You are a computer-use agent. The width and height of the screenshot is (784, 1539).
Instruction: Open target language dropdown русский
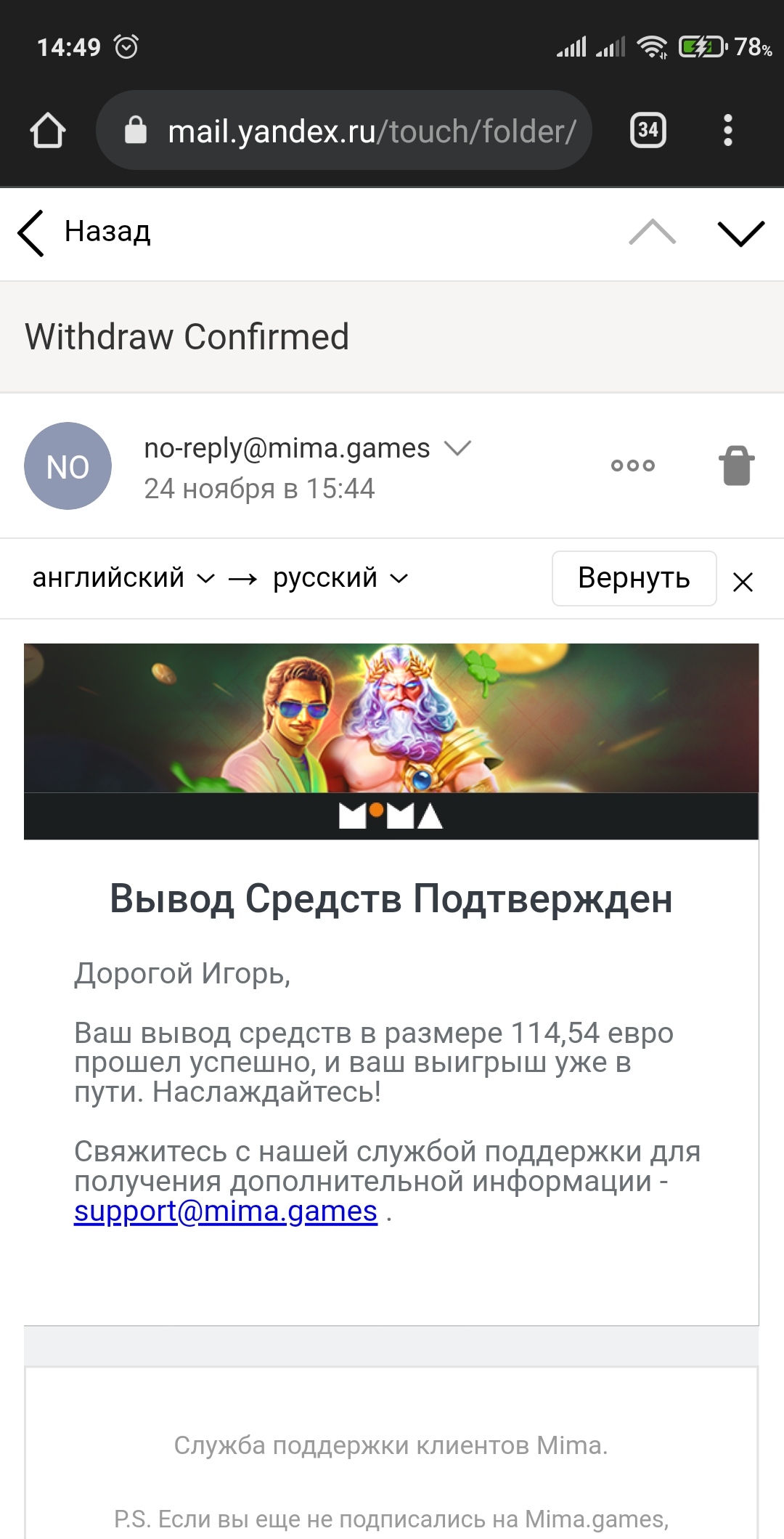click(x=340, y=577)
